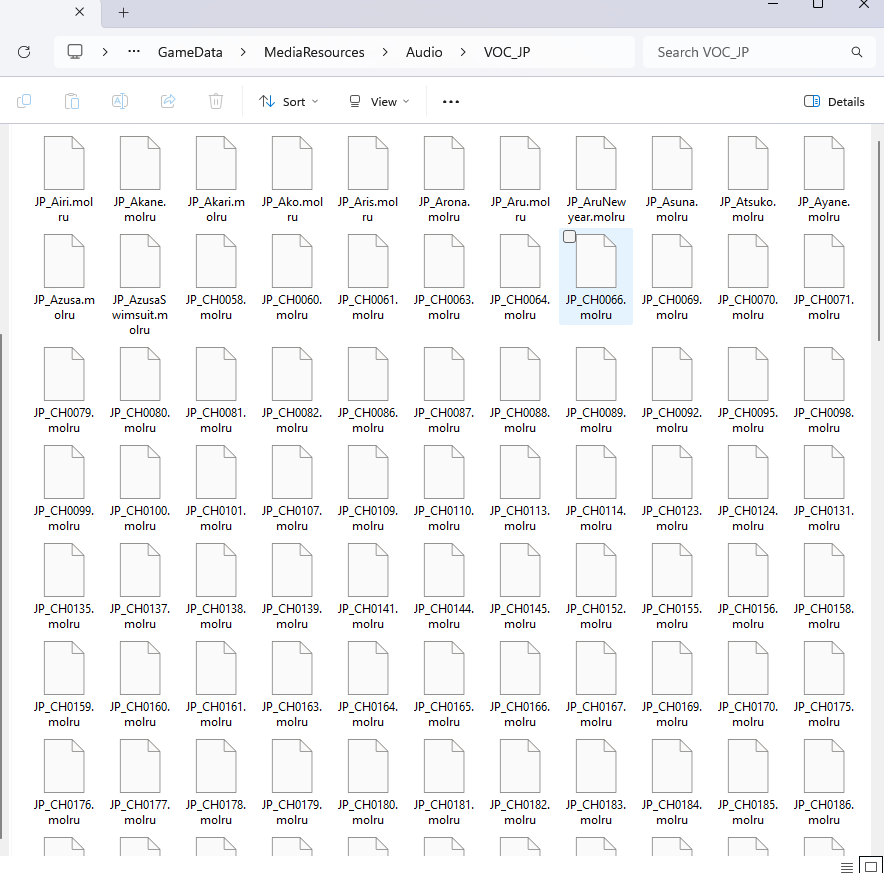Viewport: 884px width, 873px height.
Task: Select file JP_CH0098.molru
Action: (x=824, y=390)
